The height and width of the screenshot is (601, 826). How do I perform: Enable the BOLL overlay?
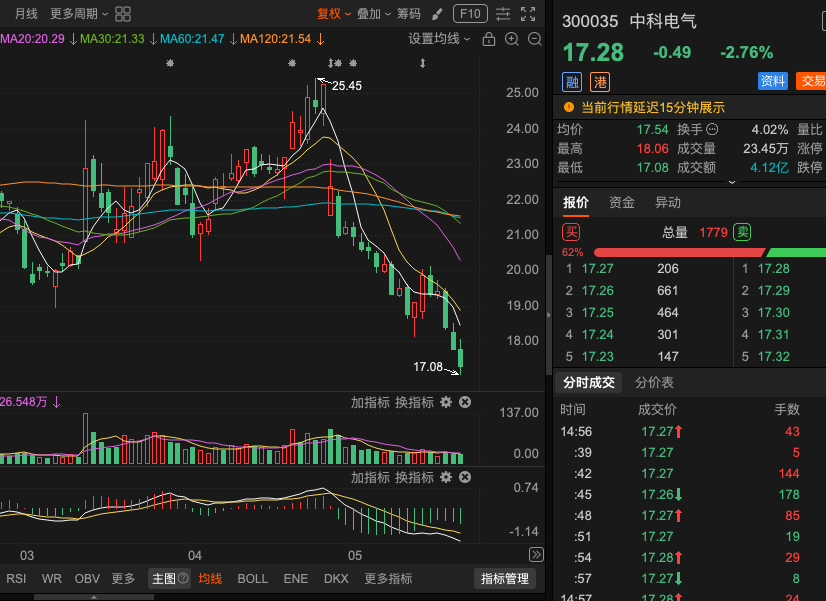[253, 578]
